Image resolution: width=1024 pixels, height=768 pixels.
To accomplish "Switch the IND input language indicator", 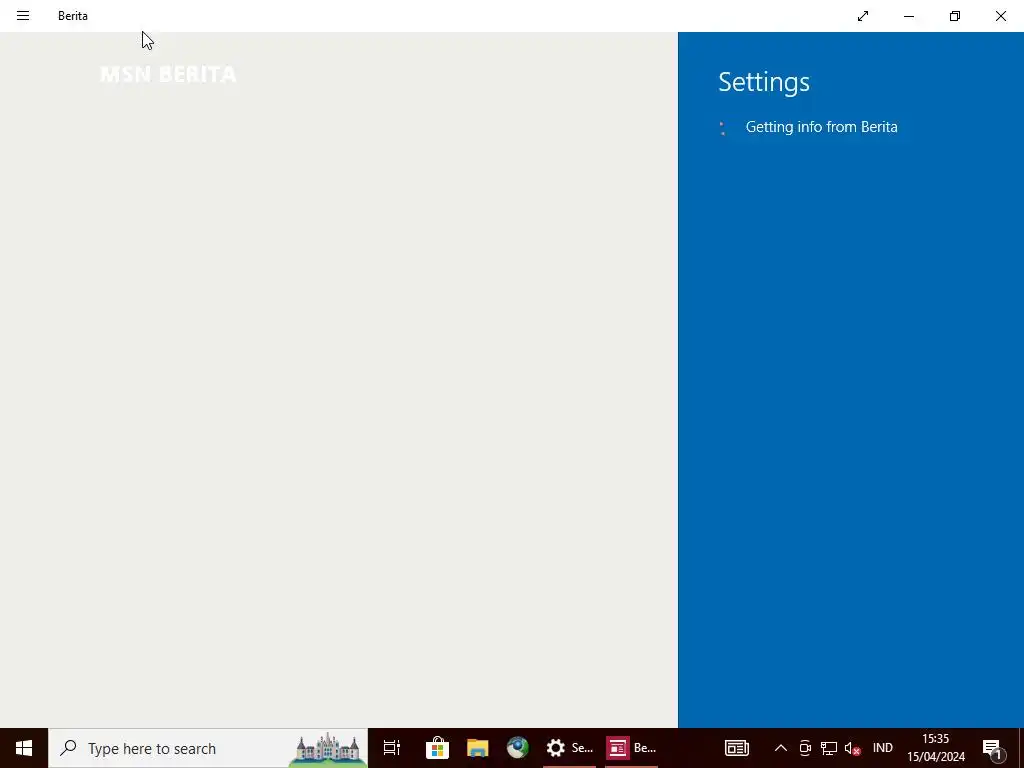I will 882,748.
